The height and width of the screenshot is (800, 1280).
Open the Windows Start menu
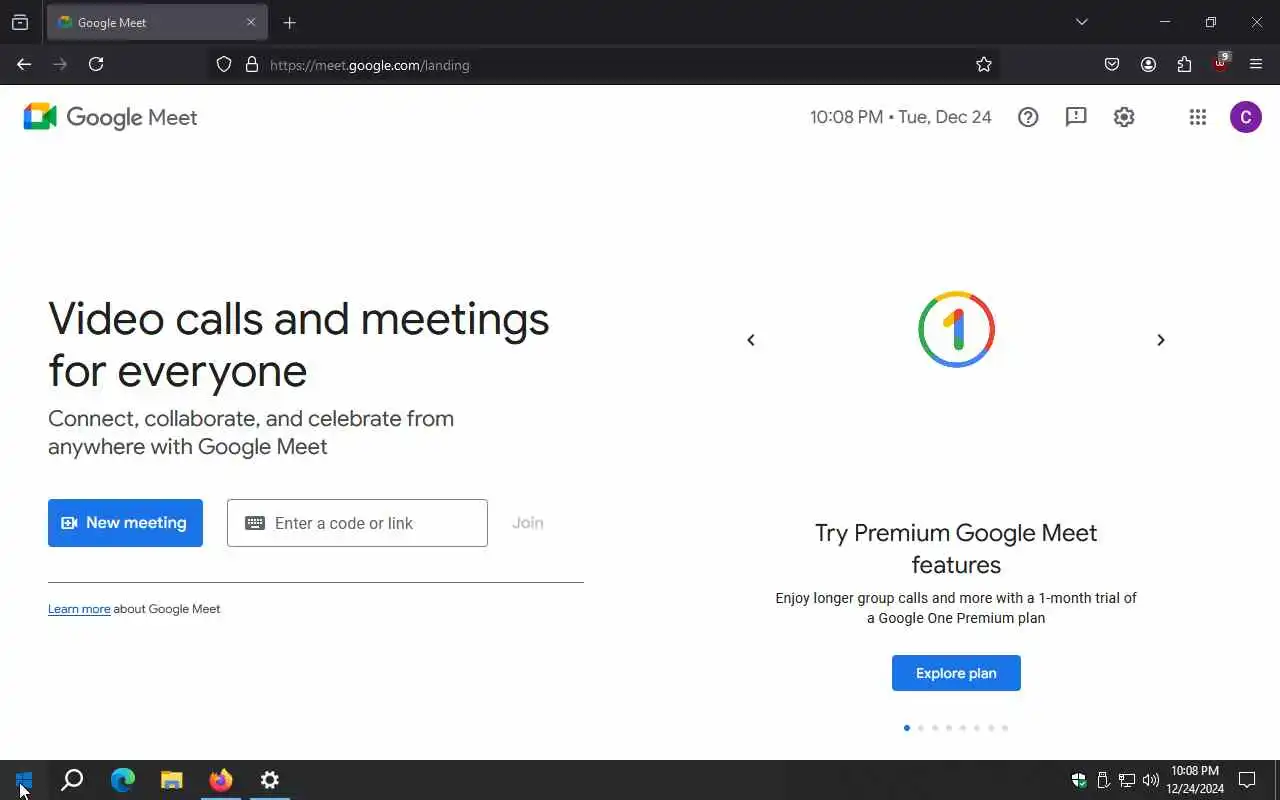24,780
